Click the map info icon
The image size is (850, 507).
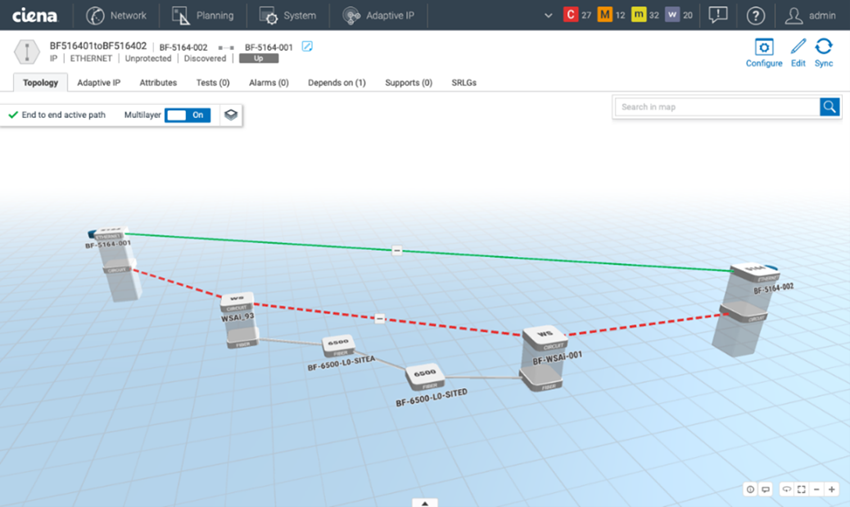click(x=750, y=489)
